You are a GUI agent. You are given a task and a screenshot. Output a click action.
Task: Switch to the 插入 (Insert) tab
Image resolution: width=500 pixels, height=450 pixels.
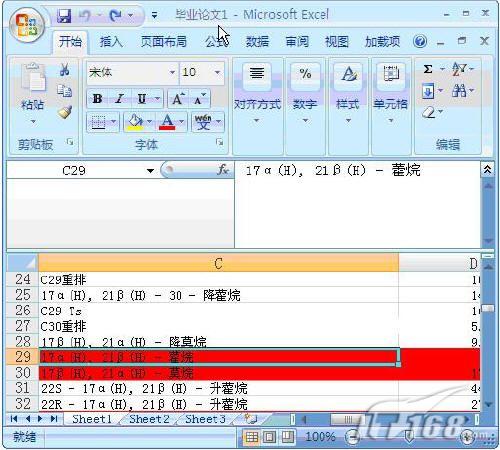(x=111, y=42)
